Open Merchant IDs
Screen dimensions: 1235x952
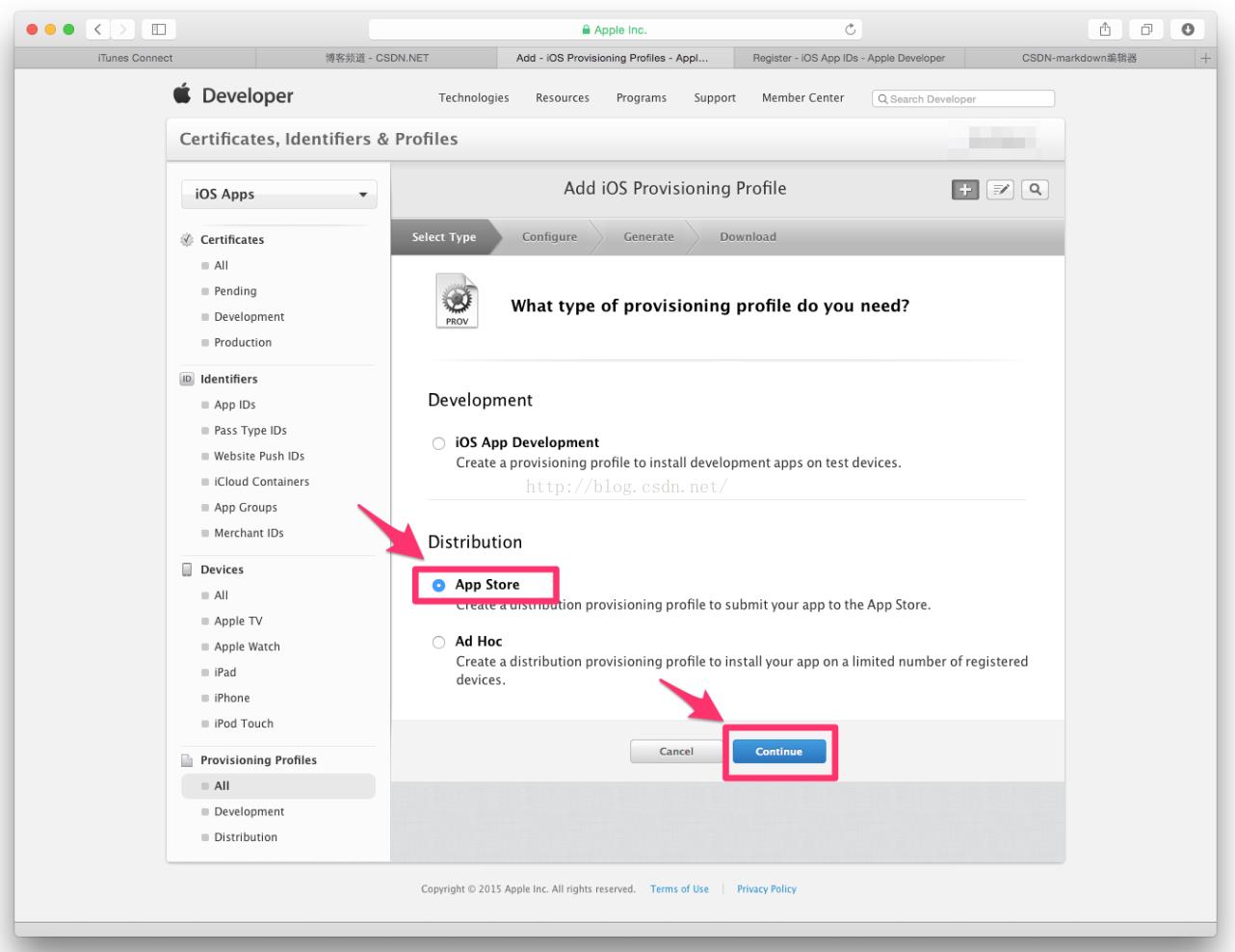click(249, 534)
